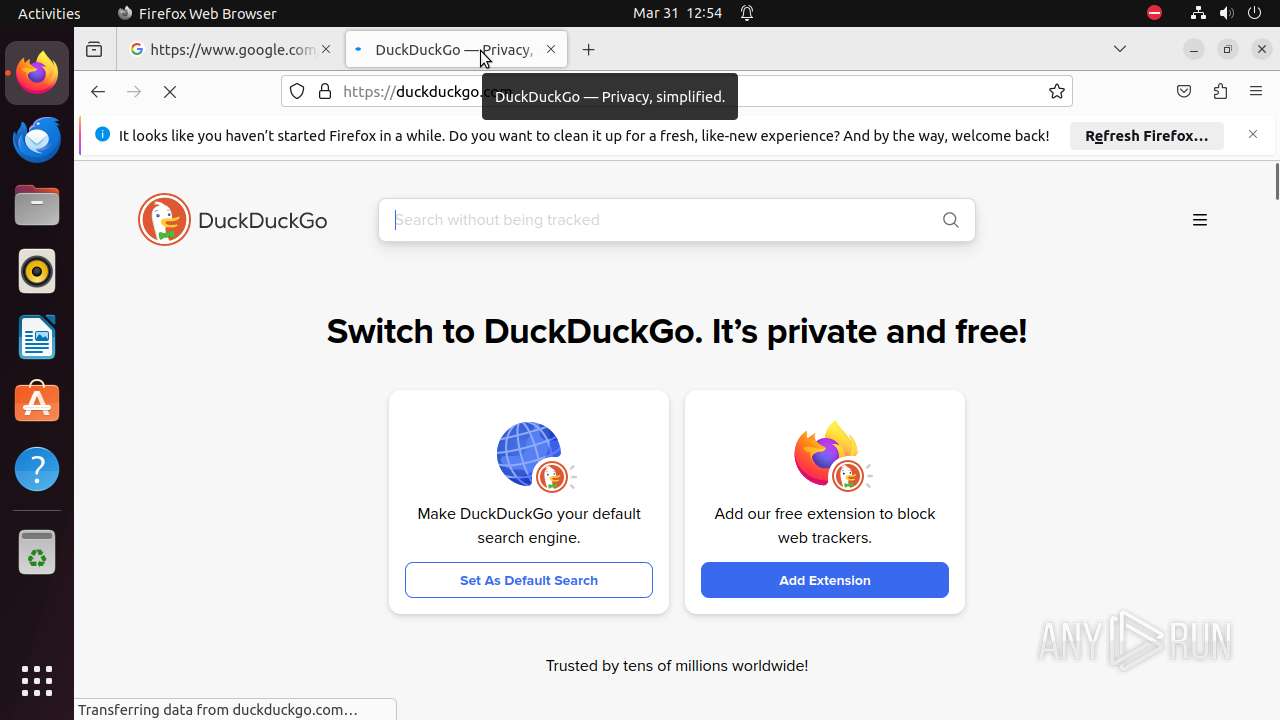Open Ubuntu Software store icon

click(x=37, y=403)
